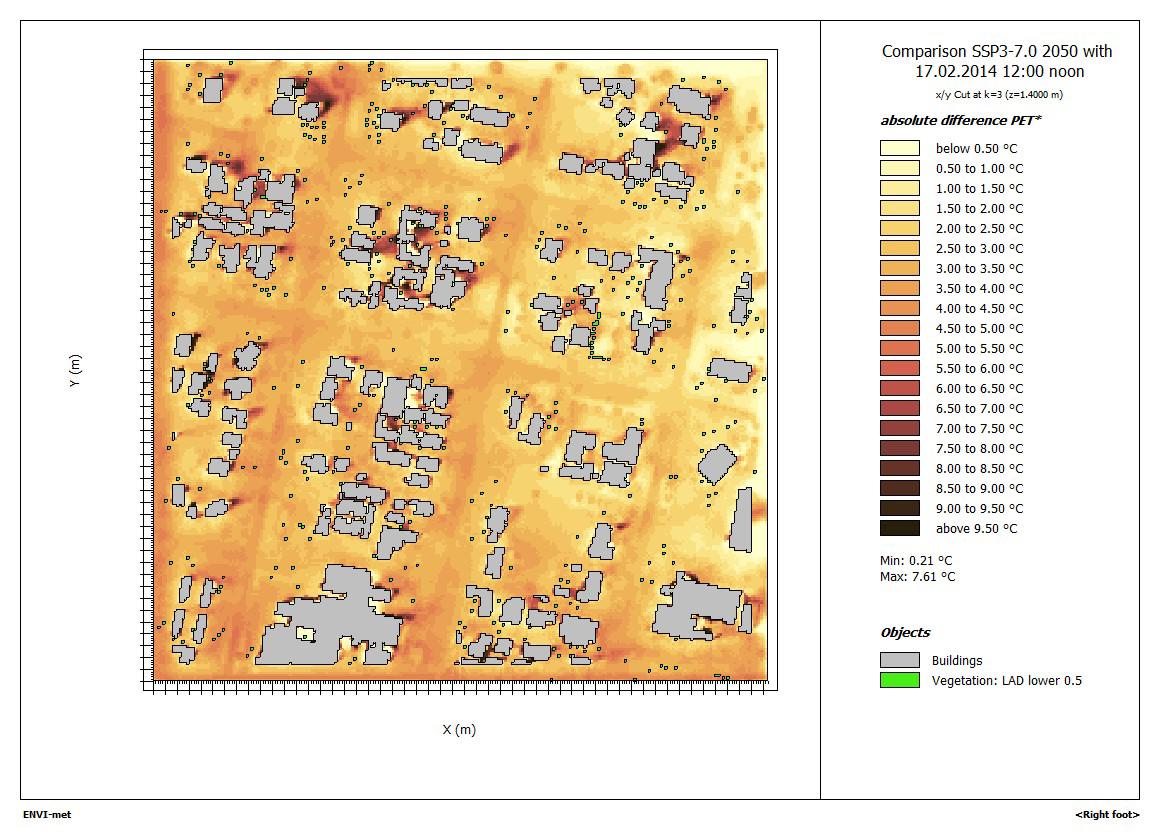Click the 'x/y Cut at k=3' subtitle

999,95
